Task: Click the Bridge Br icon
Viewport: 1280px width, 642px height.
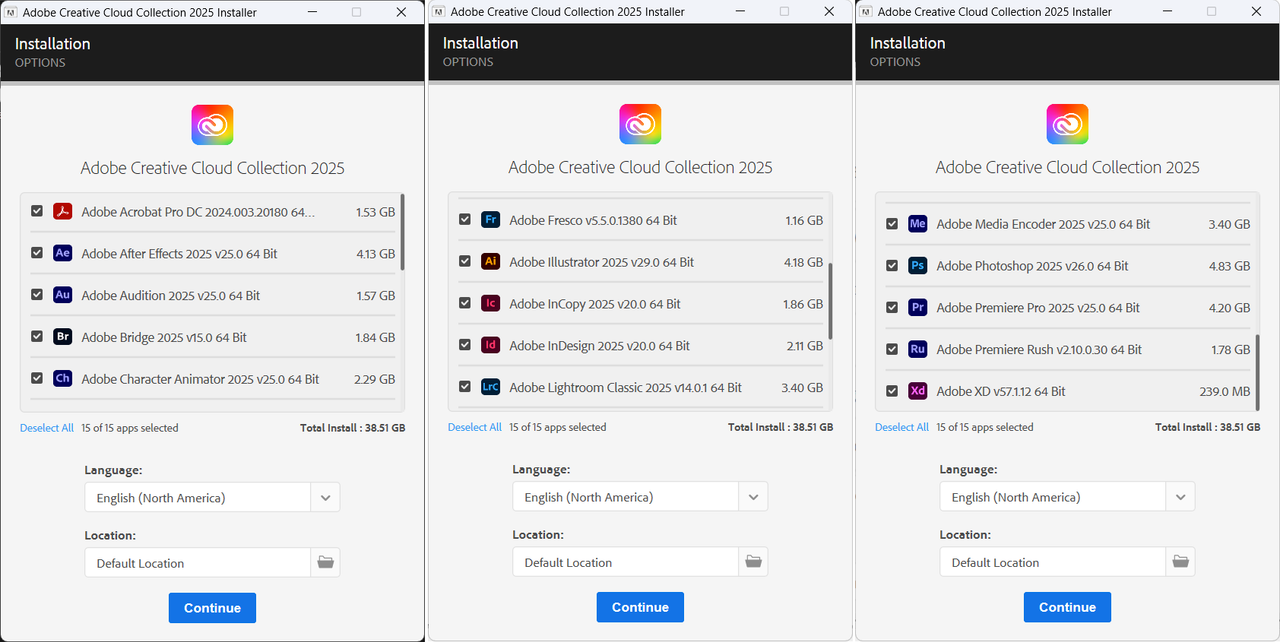Action: click(x=63, y=338)
